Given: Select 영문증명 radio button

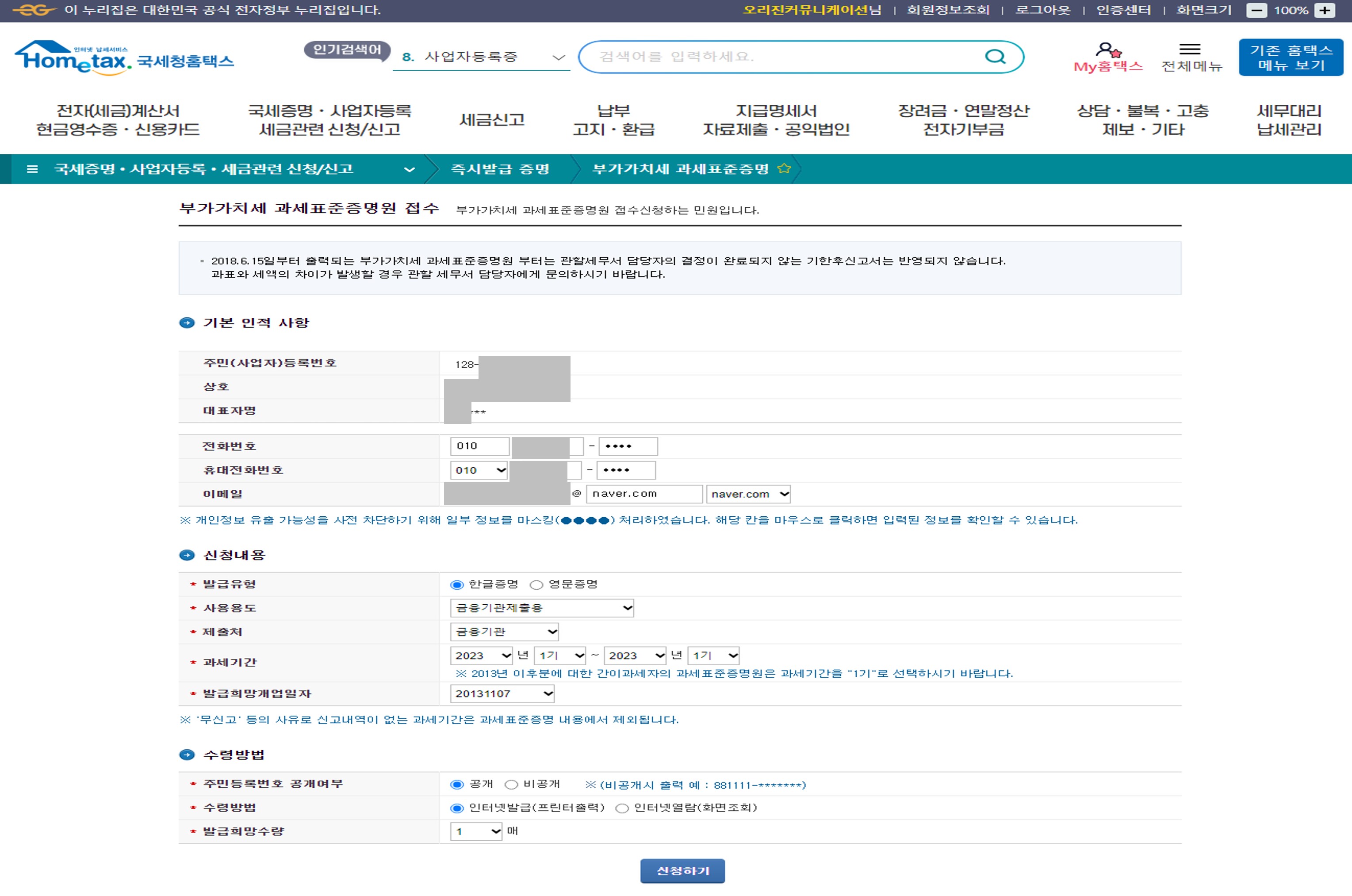Looking at the screenshot, I should pyautogui.click(x=536, y=584).
